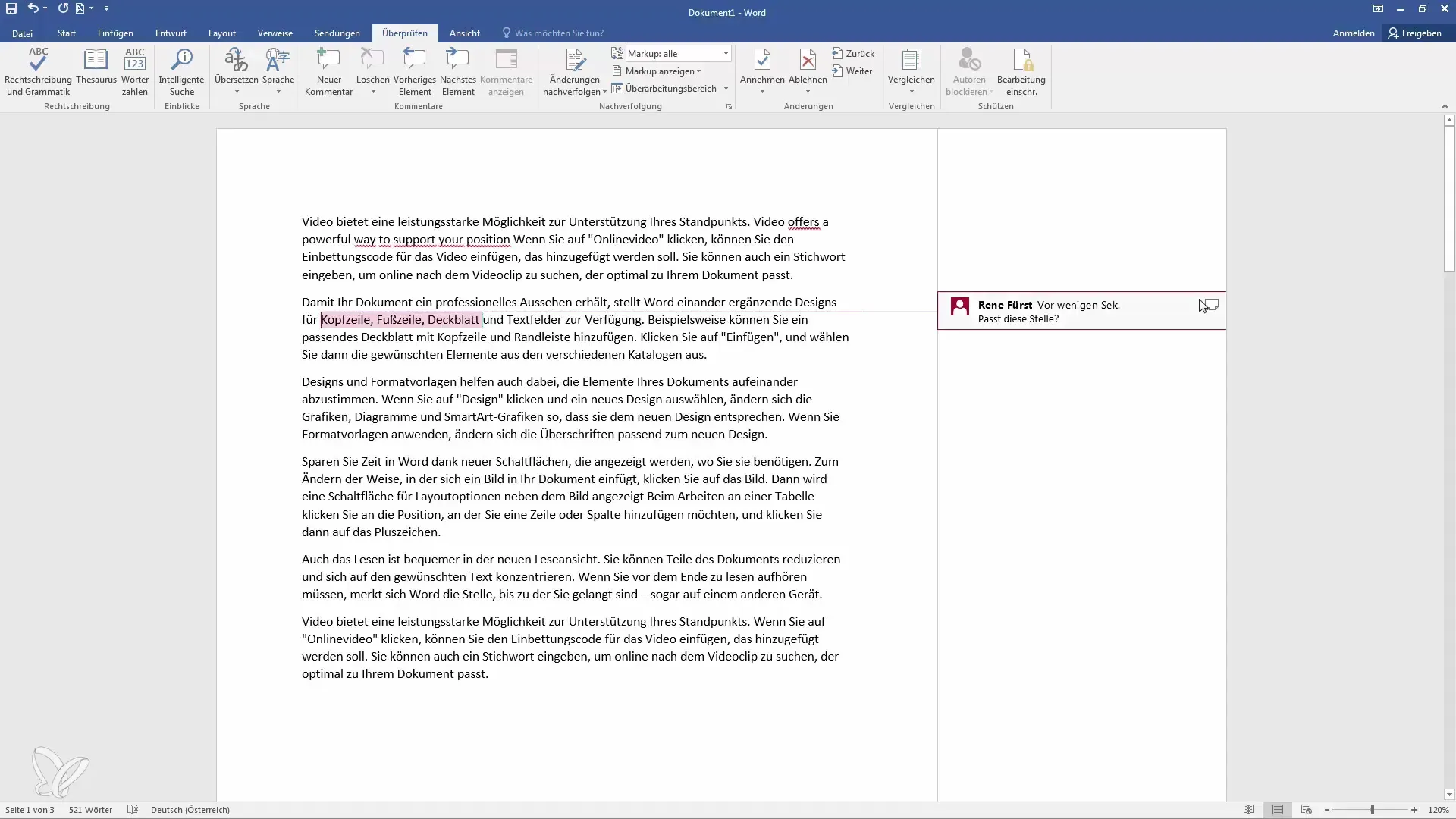Switch to Layout tab
The width and height of the screenshot is (1456, 819).
click(x=222, y=33)
